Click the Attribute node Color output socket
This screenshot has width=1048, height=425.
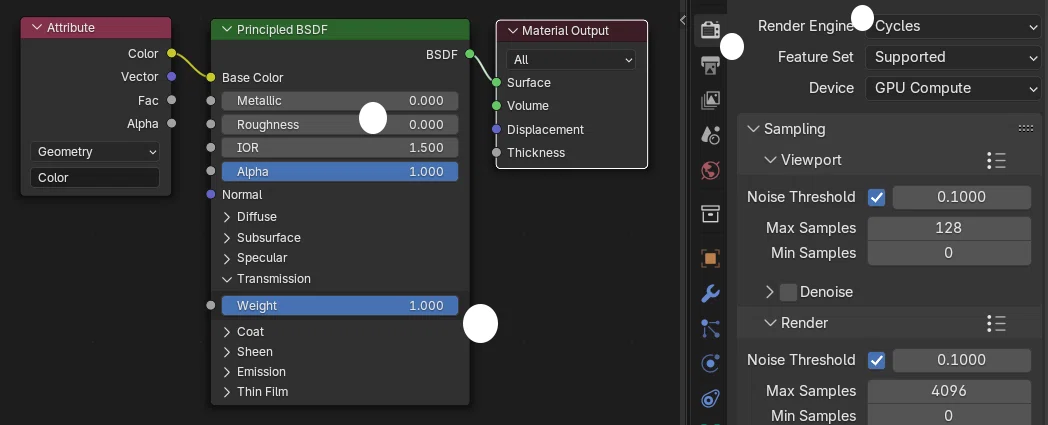click(172, 53)
